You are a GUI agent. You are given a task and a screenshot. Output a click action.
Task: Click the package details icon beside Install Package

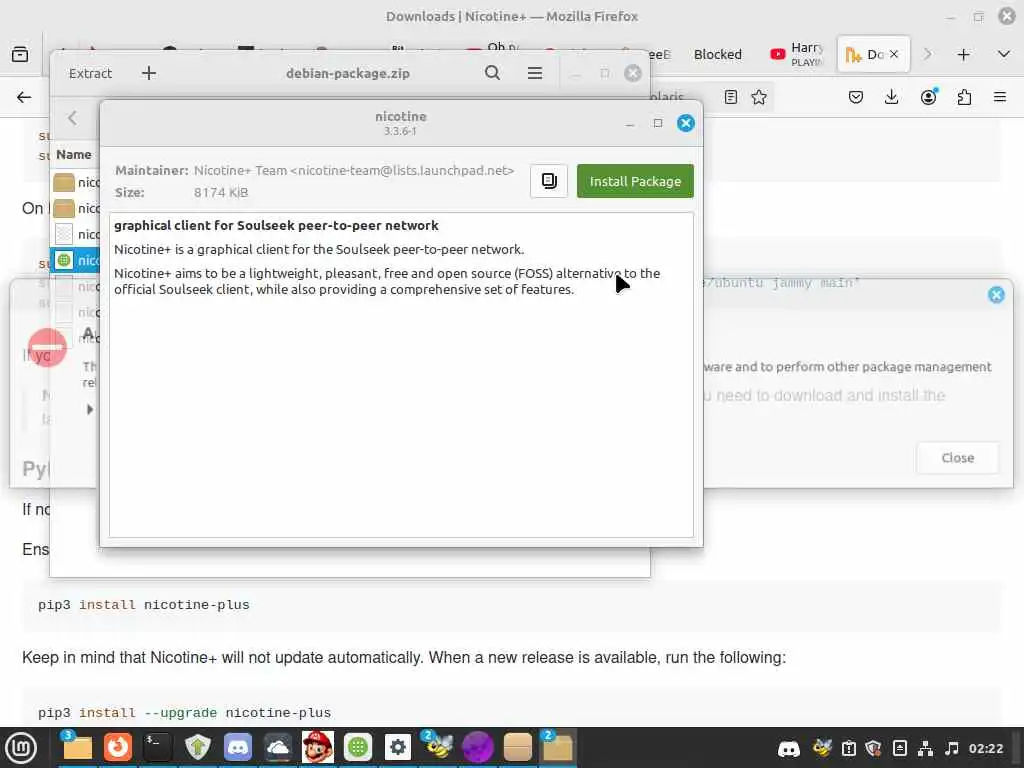pyautogui.click(x=549, y=181)
